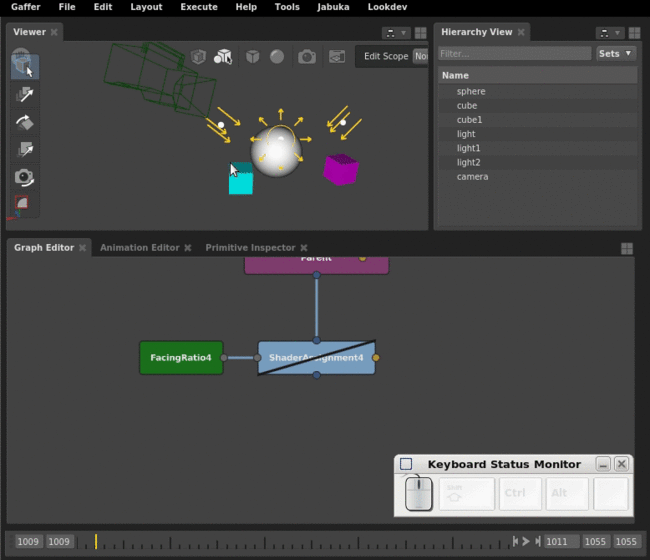This screenshot has height=560, width=650.
Task: Click the sphere shading icon
Action: tap(277, 56)
